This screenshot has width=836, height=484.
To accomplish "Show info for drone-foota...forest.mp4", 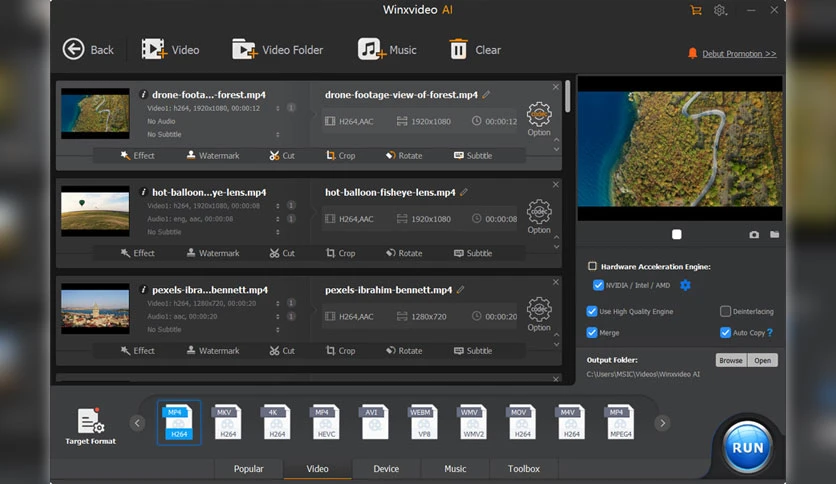I will tap(143, 94).
